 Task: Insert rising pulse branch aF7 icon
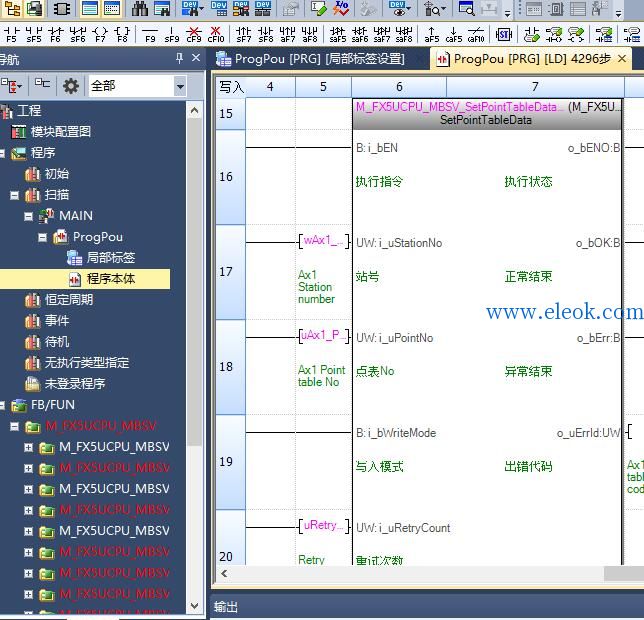click(x=288, y=34)
